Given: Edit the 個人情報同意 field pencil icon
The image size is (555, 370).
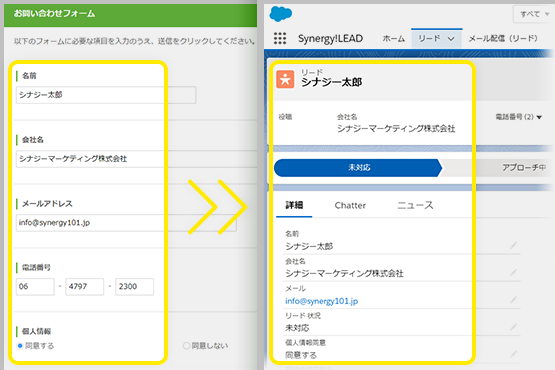Looking at the screenshot, I should coord(514,353).
